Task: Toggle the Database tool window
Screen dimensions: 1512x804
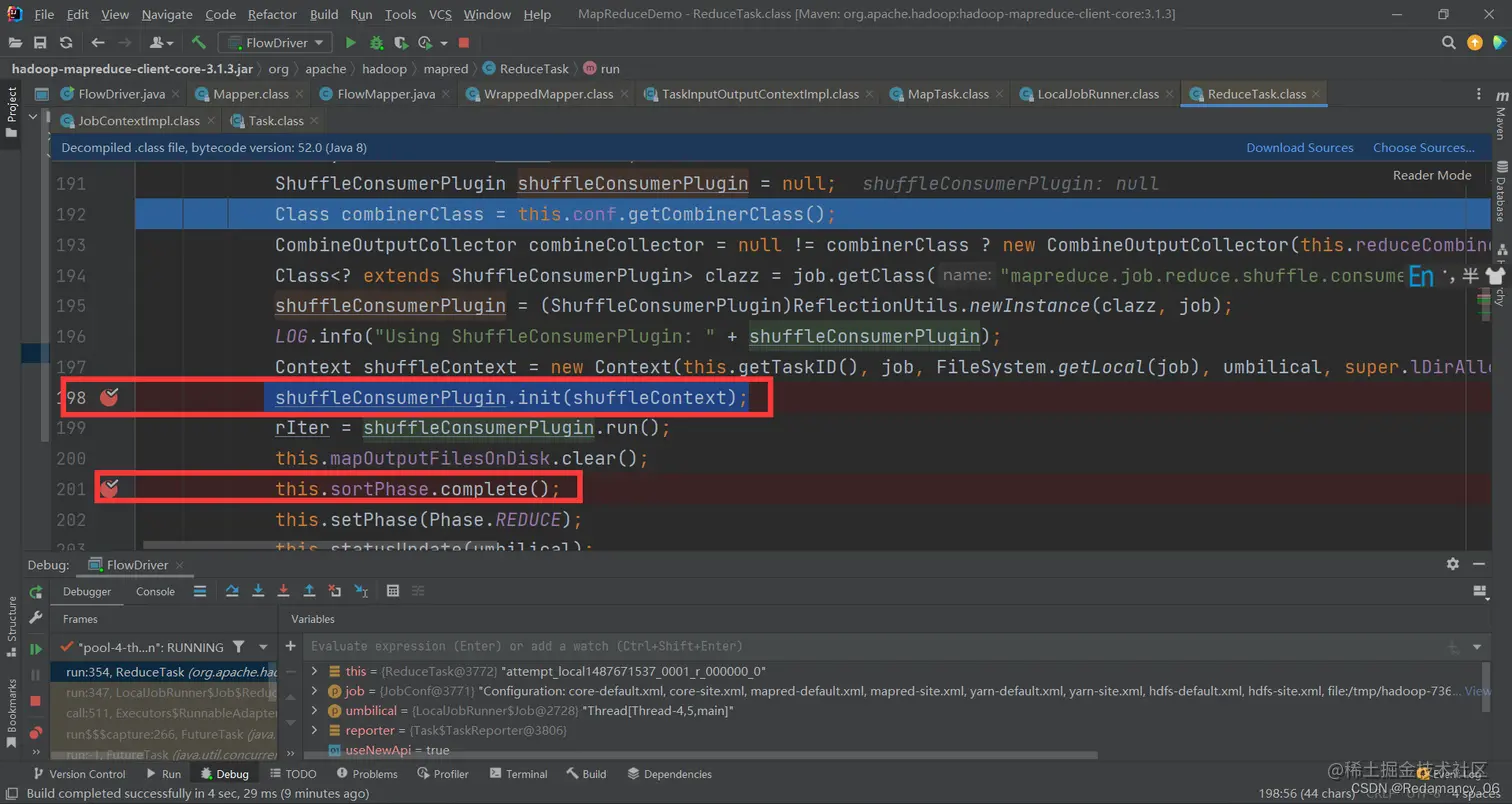Action: click(x=1500, y=192)
